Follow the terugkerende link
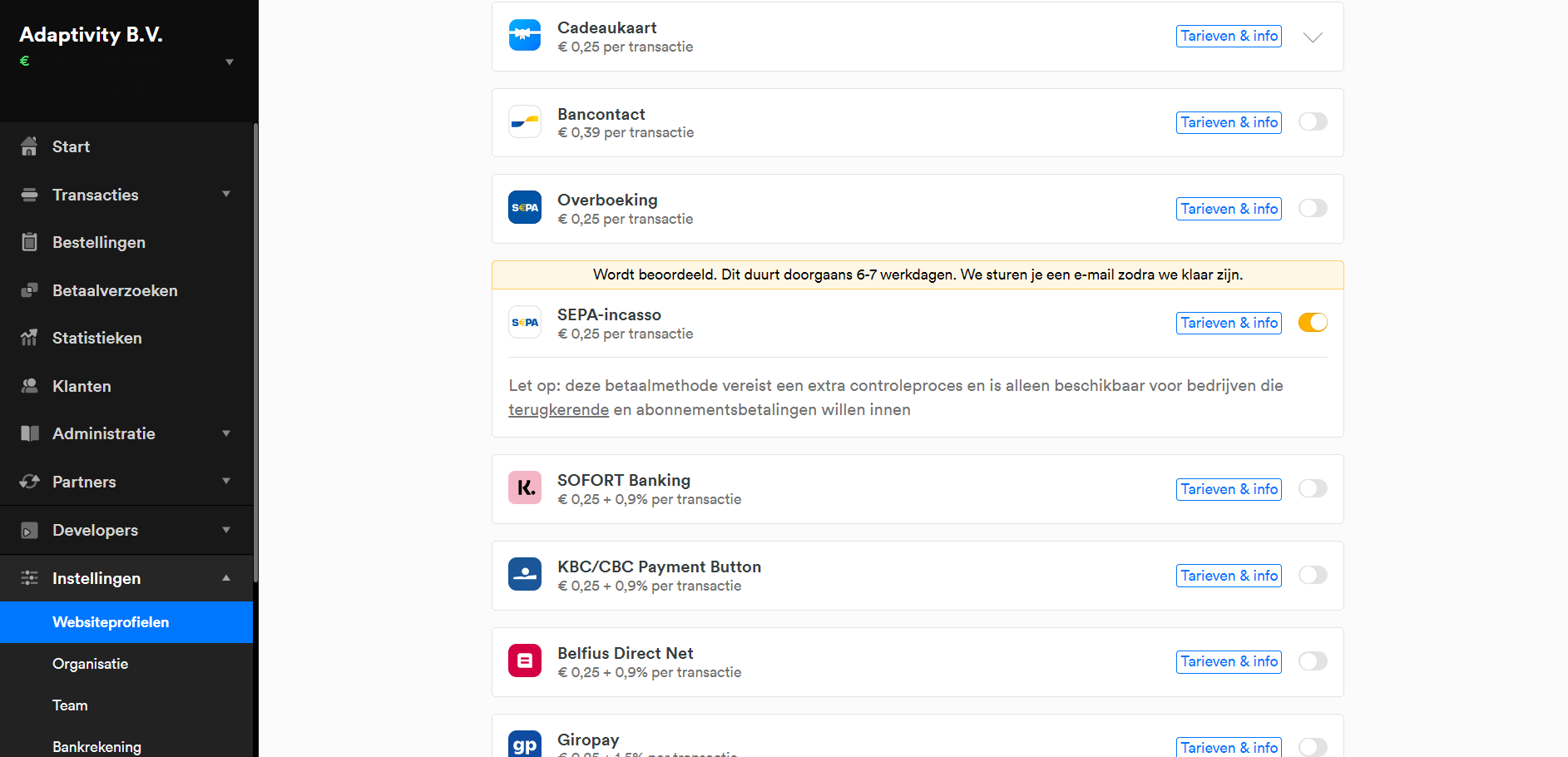Viewport: 1568px width, 757px height. tap(558, 410)
